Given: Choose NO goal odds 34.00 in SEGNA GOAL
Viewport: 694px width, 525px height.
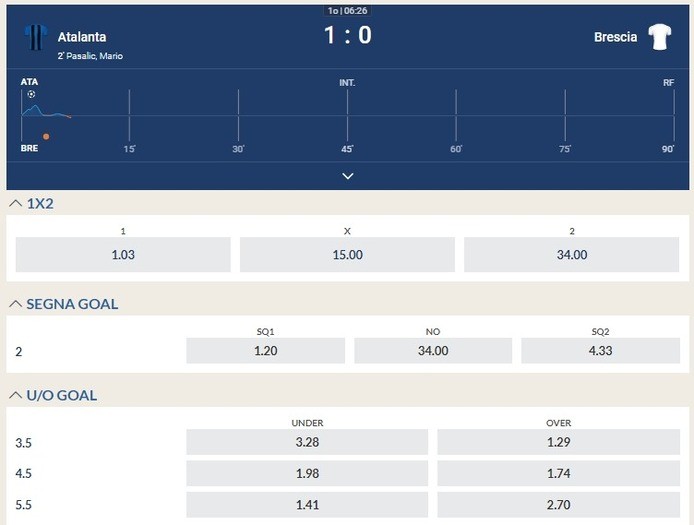Looking at the screenshot, I should pos(433,351).
